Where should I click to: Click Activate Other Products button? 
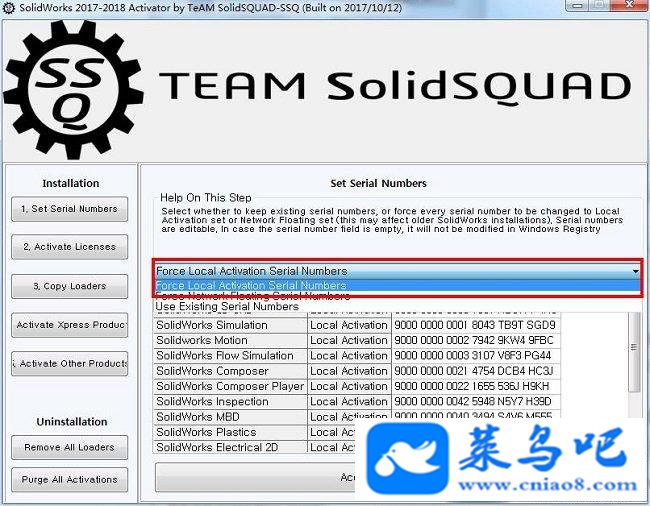(x=69, y=363)
